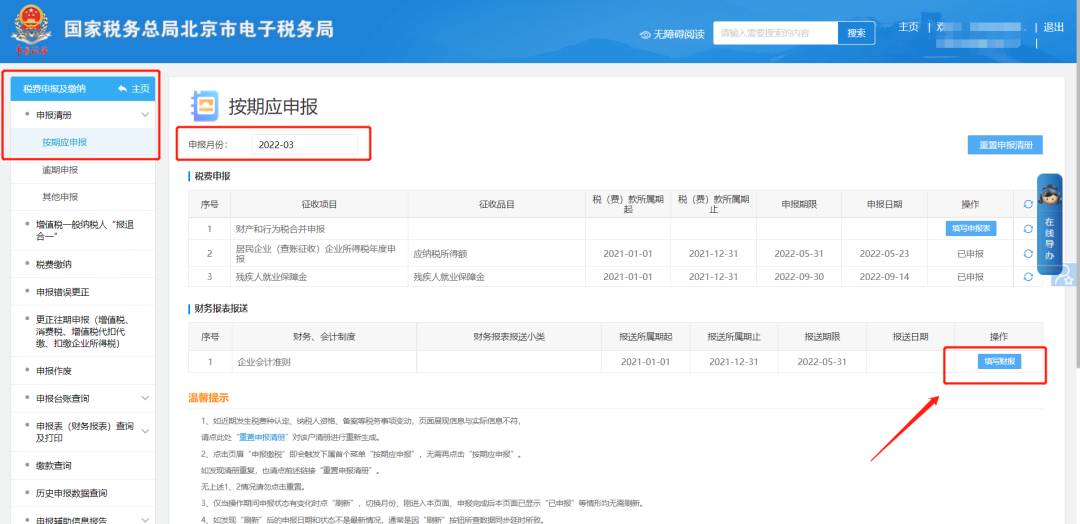Collapse the 申报清册 sidebar section
Viewport: 1080px width, 524px height.
click(x=145, y=115)
